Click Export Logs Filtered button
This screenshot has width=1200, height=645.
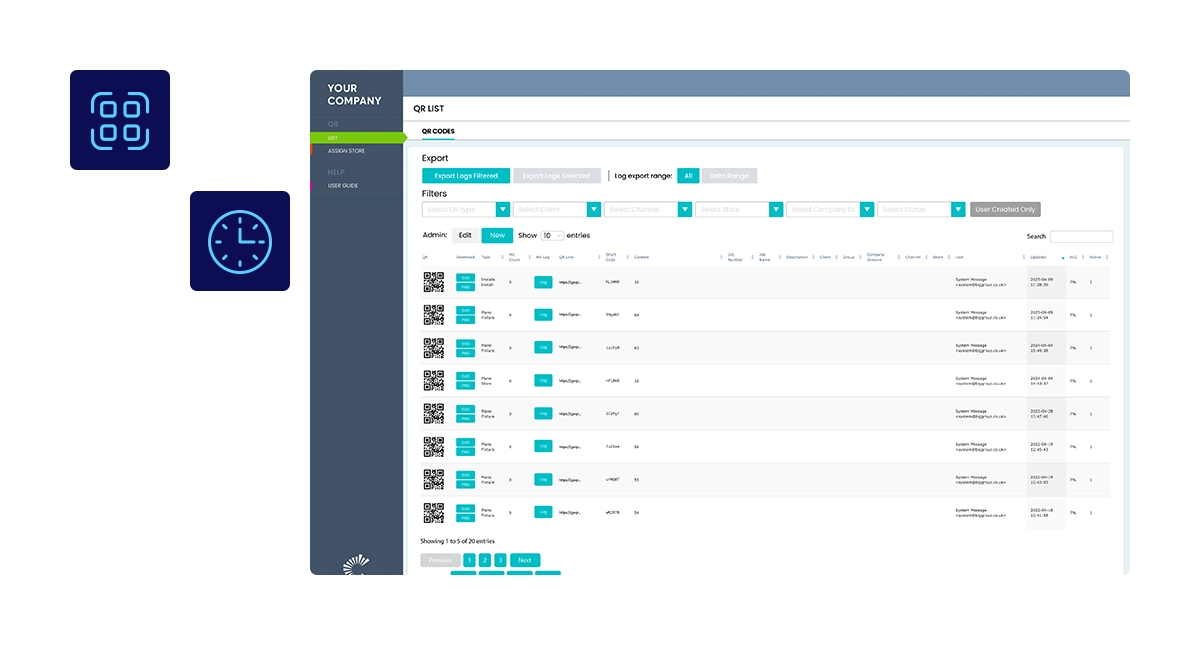[x=466, y=176]
